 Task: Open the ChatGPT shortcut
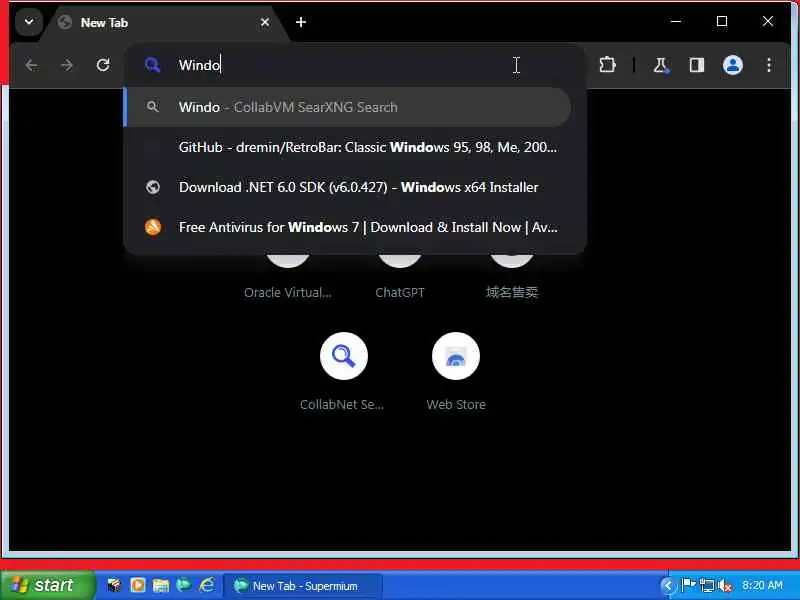(x=400, y=276)
